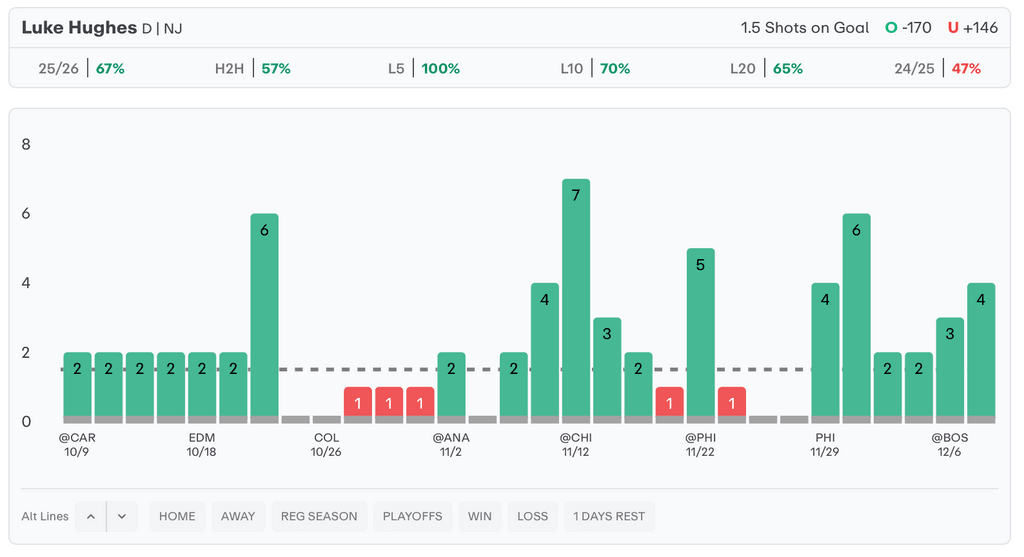This screenshot has height=557, width=1024.
Task: Filter games by LOSS
Action: tap(532, 516)
